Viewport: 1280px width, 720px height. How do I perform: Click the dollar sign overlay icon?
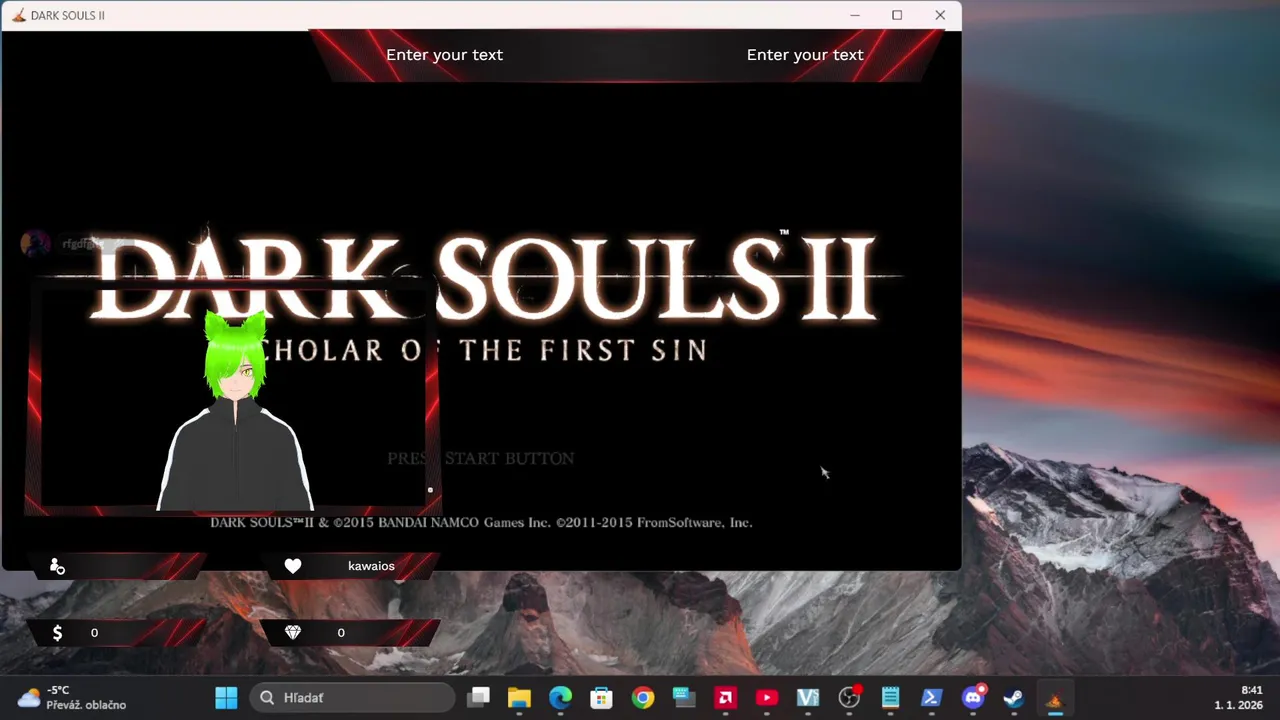click(x=57, y=632)
